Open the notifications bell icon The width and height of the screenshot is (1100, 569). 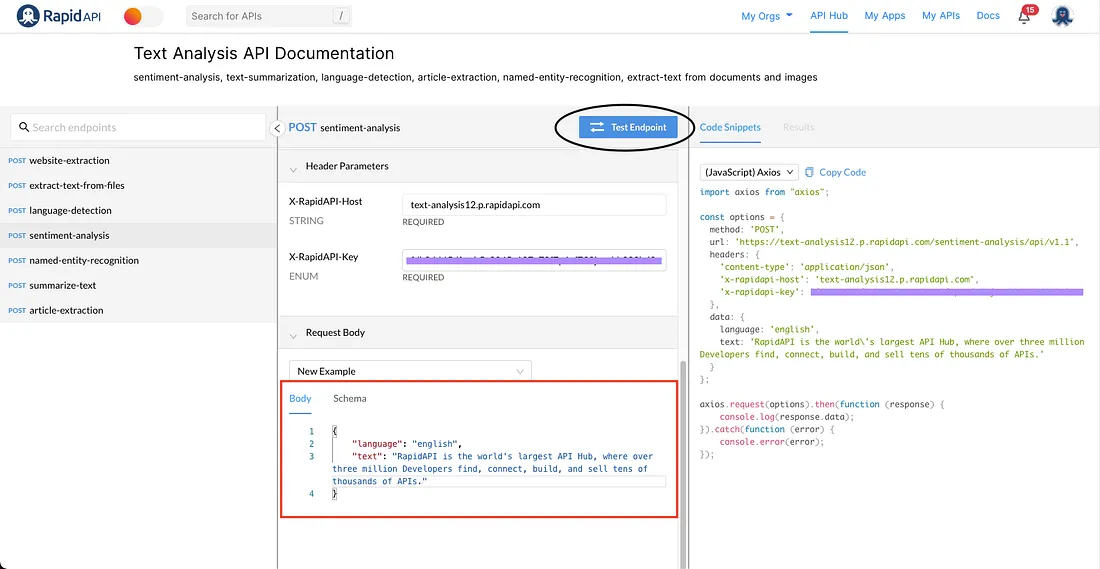click(x=1025, y=17)
